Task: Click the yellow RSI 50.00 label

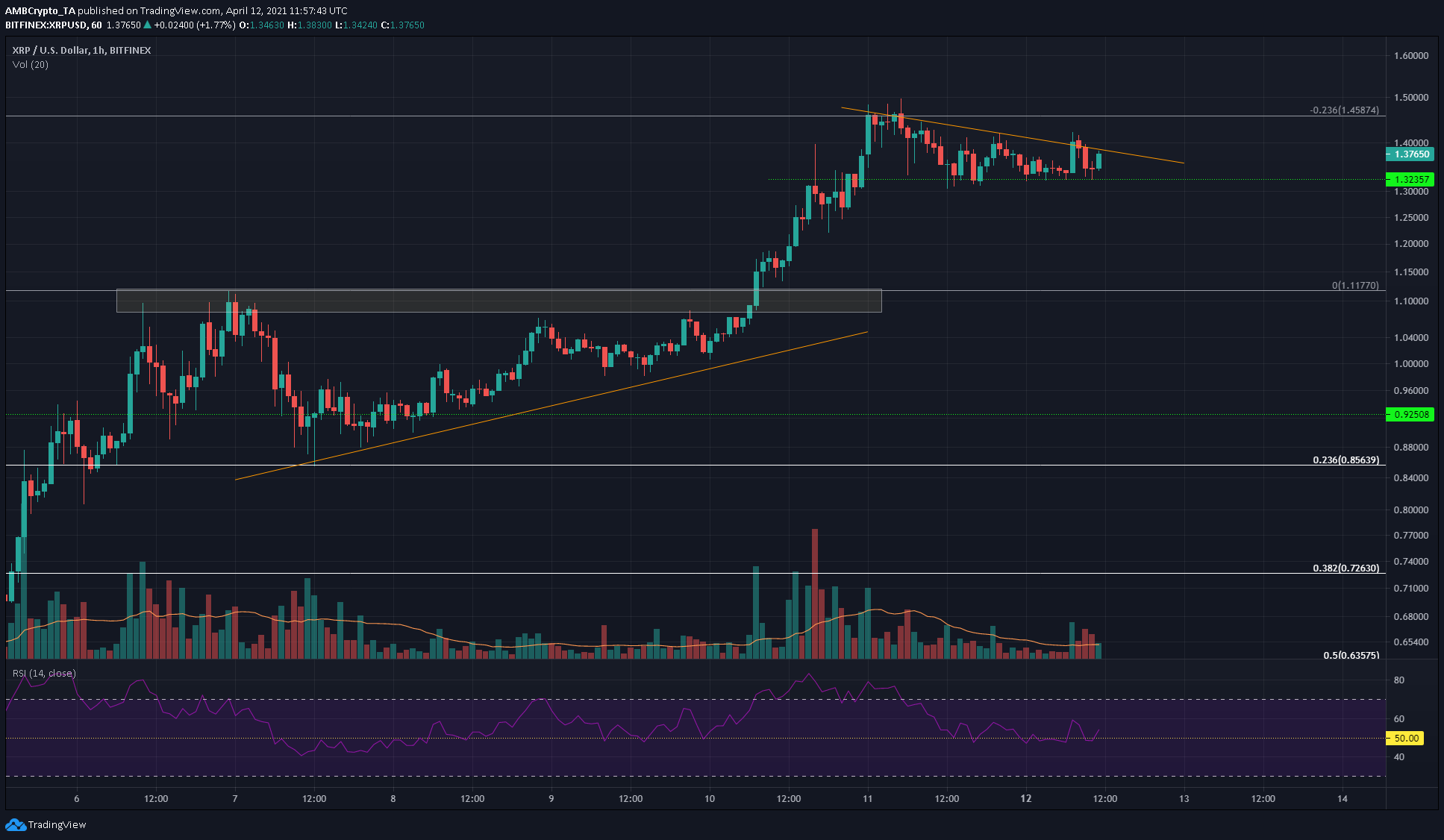Action: click(x=1404, y=738)
